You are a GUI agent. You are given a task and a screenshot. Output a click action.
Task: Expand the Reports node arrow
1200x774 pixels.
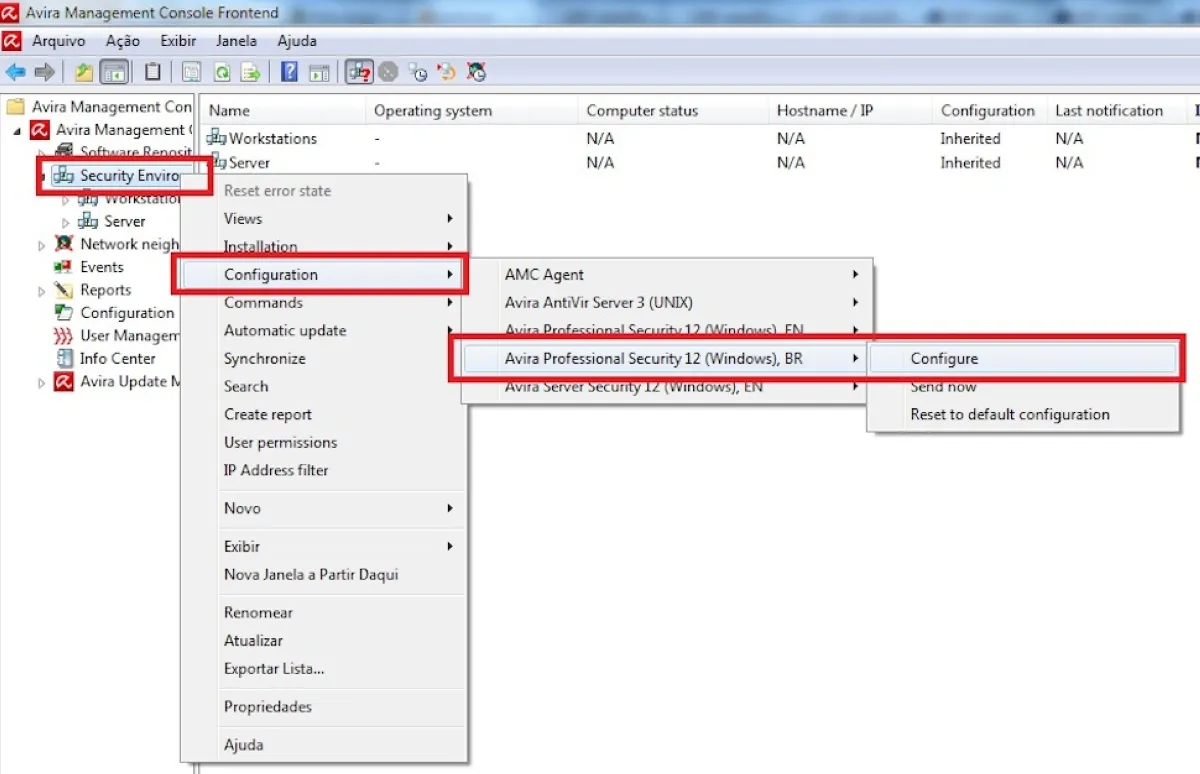tap(41, 291)
